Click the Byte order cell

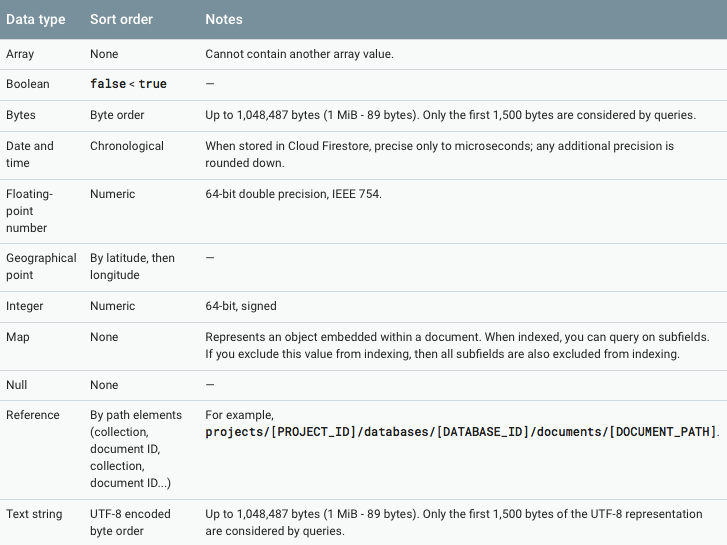coord(117,115)
